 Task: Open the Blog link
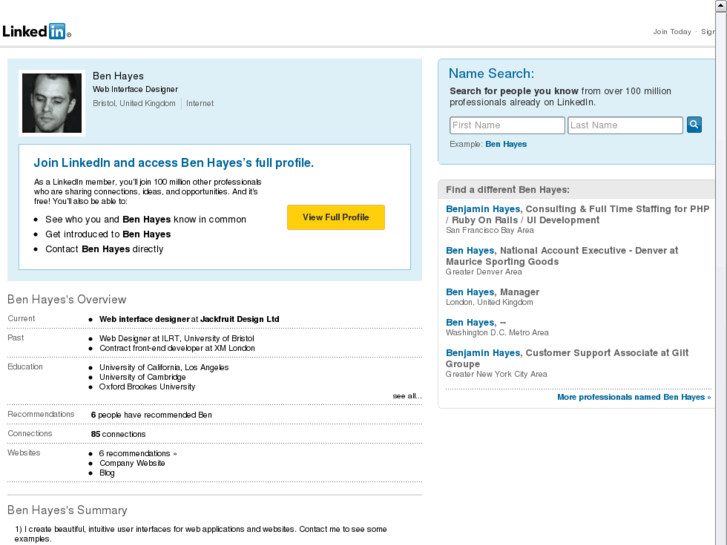pos(107,473)
